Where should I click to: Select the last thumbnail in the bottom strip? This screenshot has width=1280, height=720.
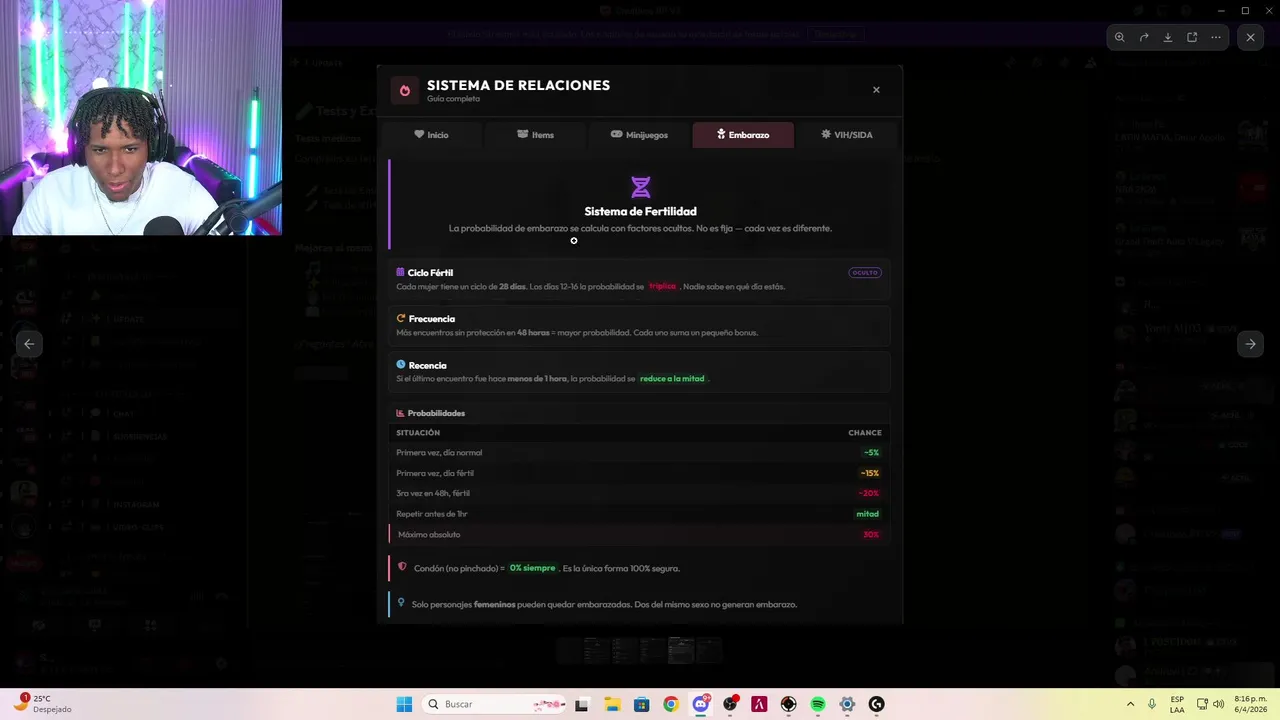click(708, 650)
